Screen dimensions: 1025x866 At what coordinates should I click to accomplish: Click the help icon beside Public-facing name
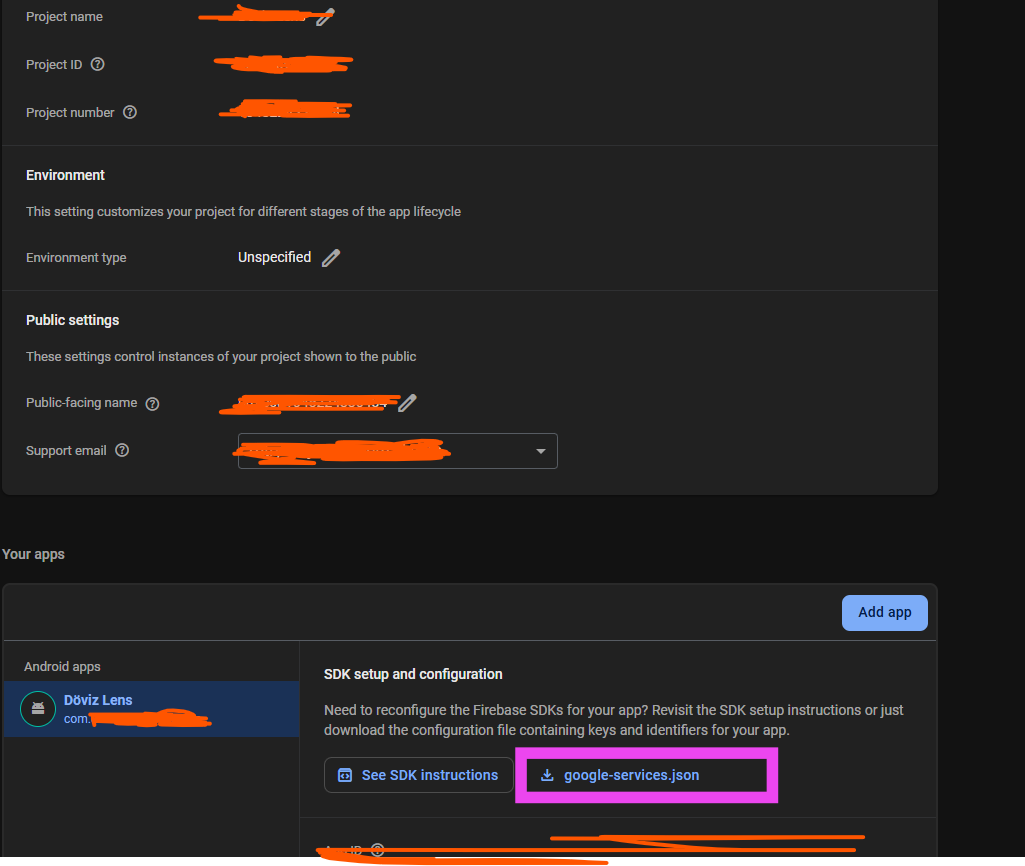152,404
